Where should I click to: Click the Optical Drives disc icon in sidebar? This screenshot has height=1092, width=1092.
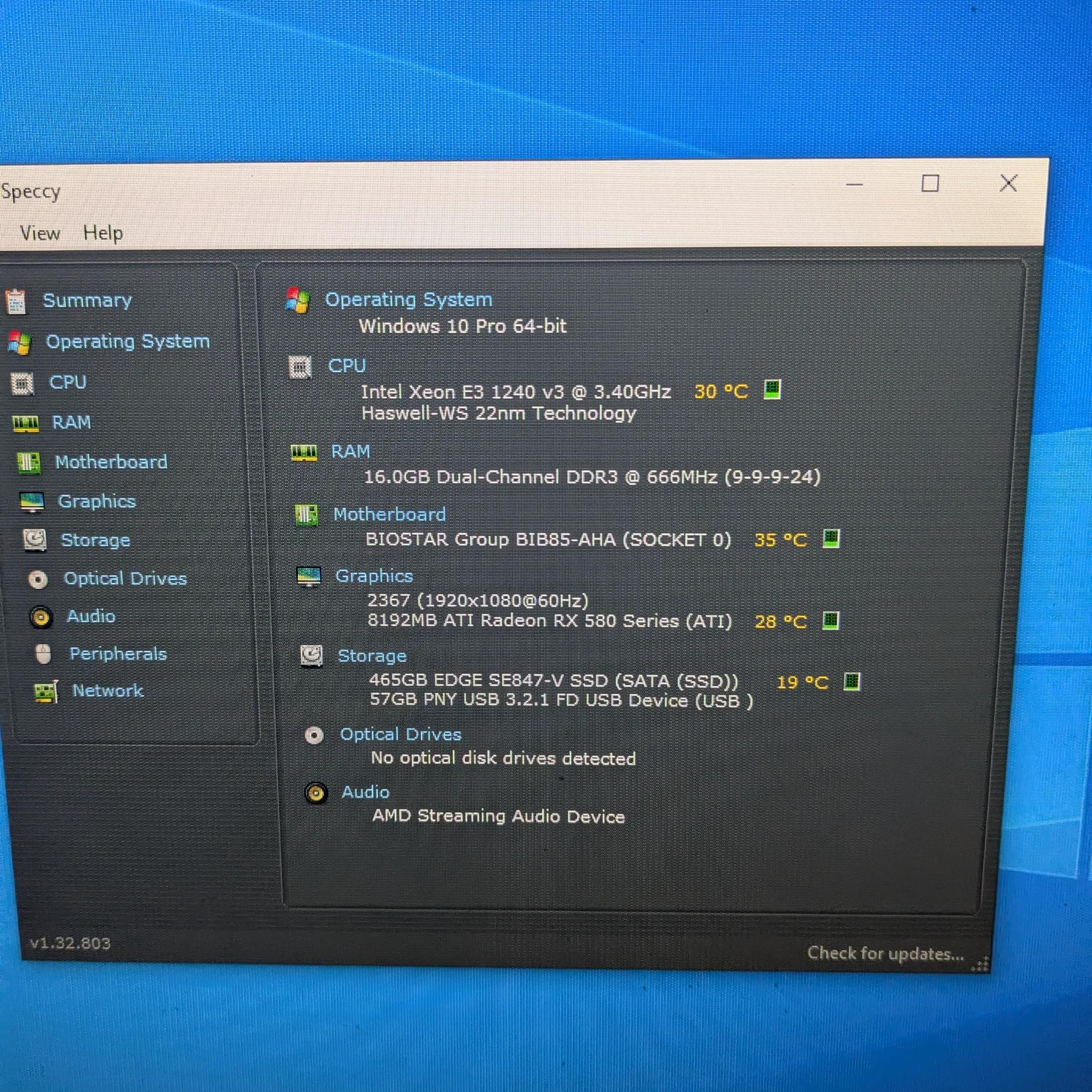coord(38,580)
